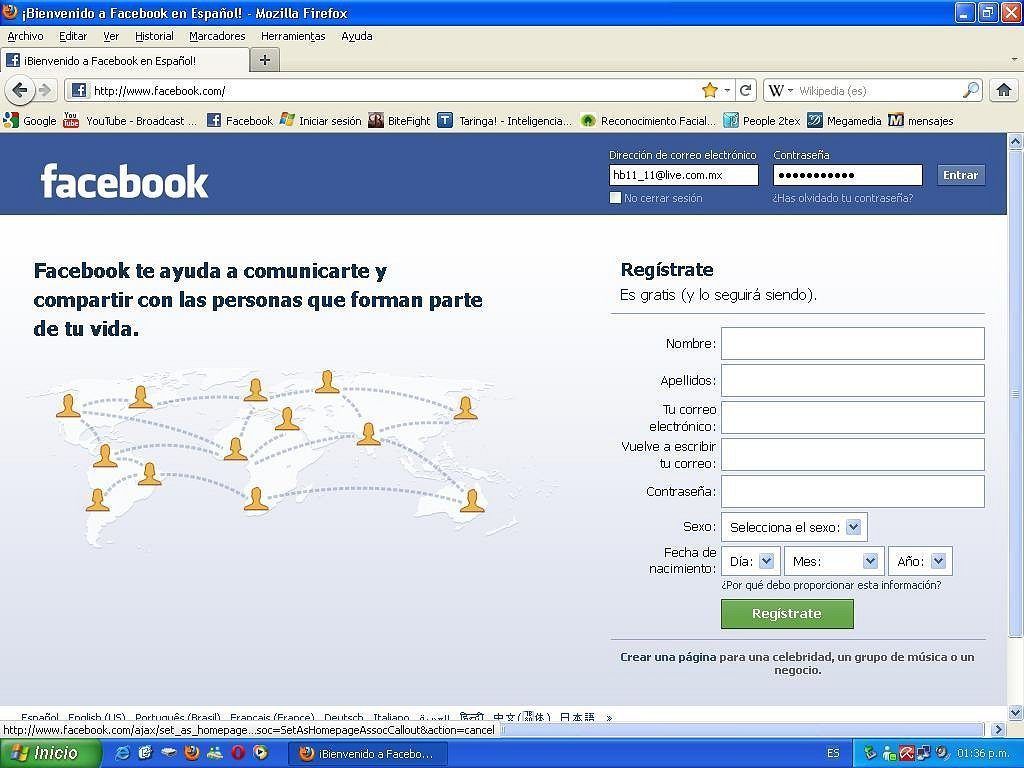Open the Marcadores menu
Image resolution: width=1024 pixels, height=768 pixels.
coord(217,36)
